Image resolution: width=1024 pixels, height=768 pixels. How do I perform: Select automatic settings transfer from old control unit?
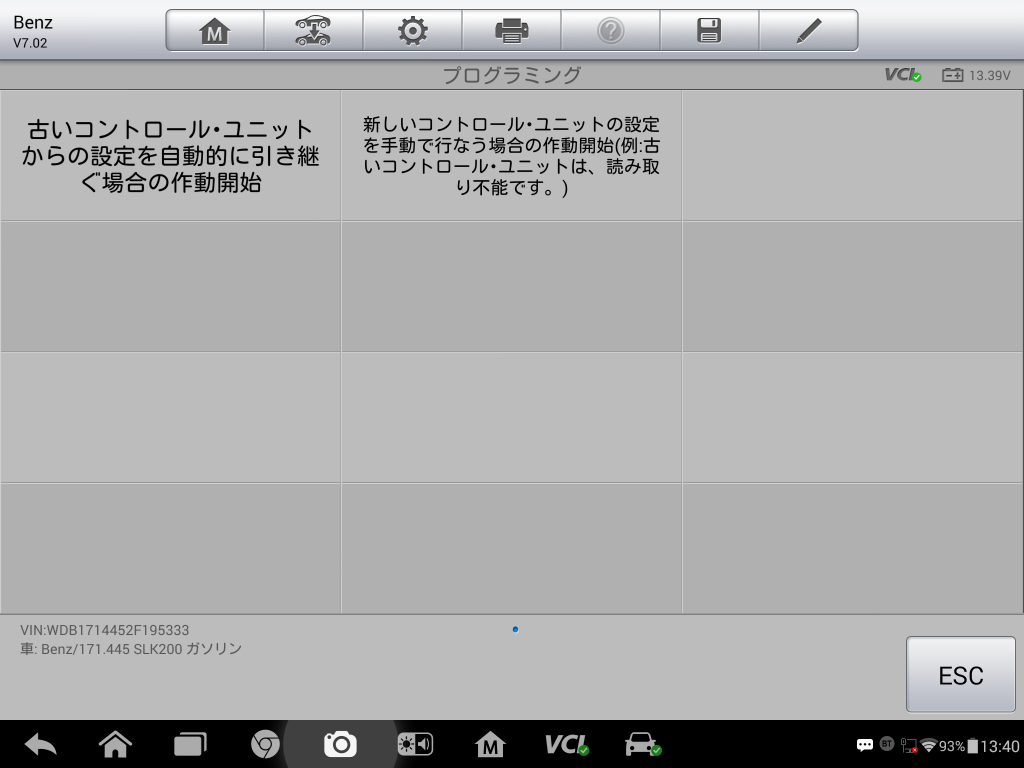pos(170,156)
